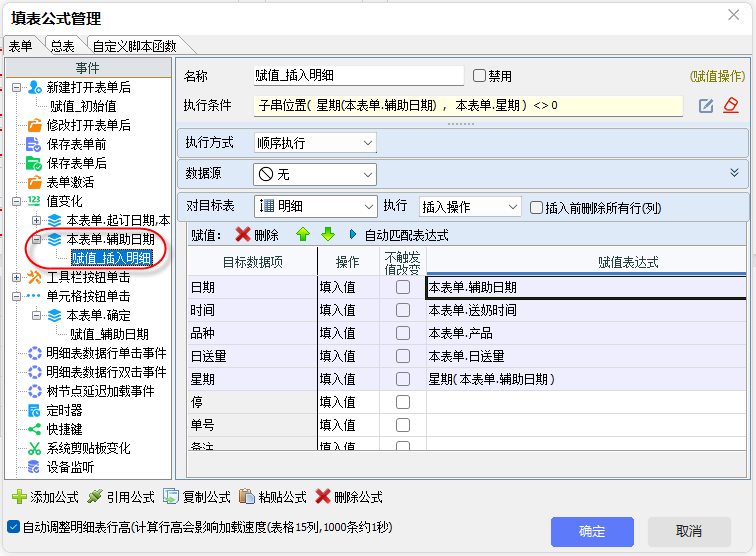Click cell 星期(本表单.辅助日期) expression

(586, 380)
